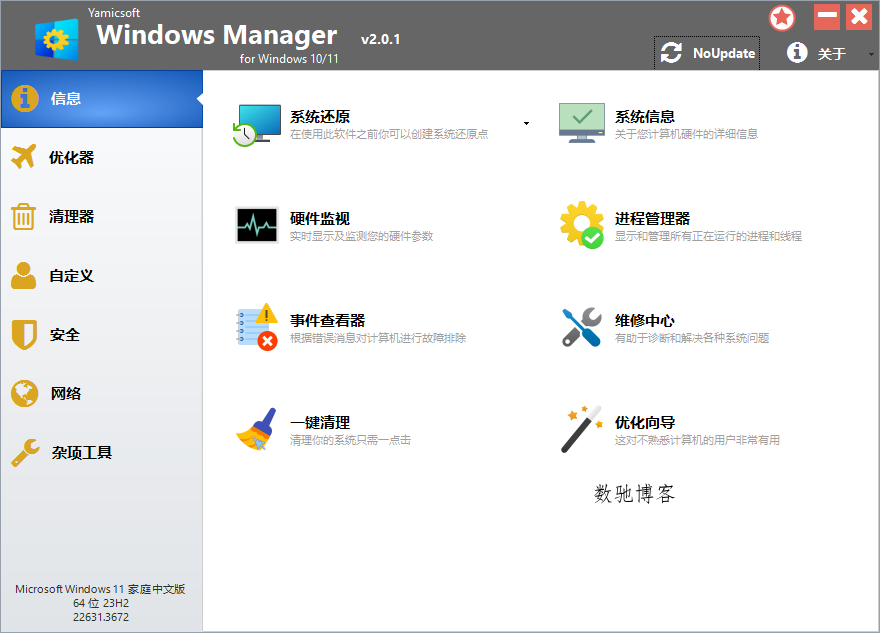Switch to the 清理器 tab label
The image size is (880, 633).
click(71, 217)
